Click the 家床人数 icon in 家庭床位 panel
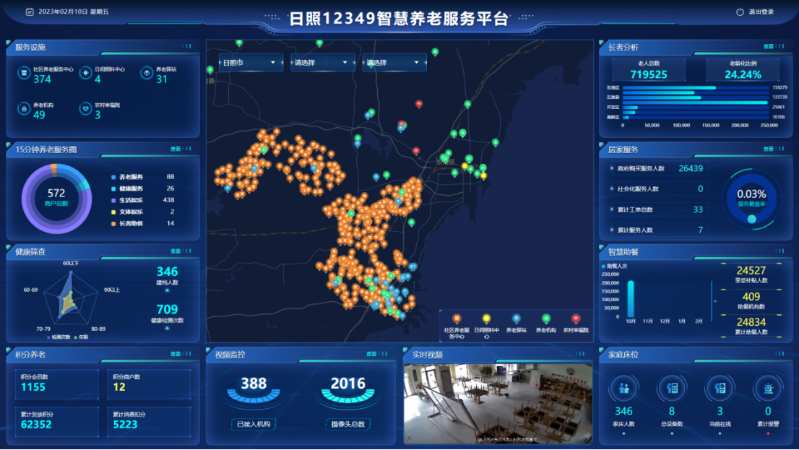 (x=624, y=388)
